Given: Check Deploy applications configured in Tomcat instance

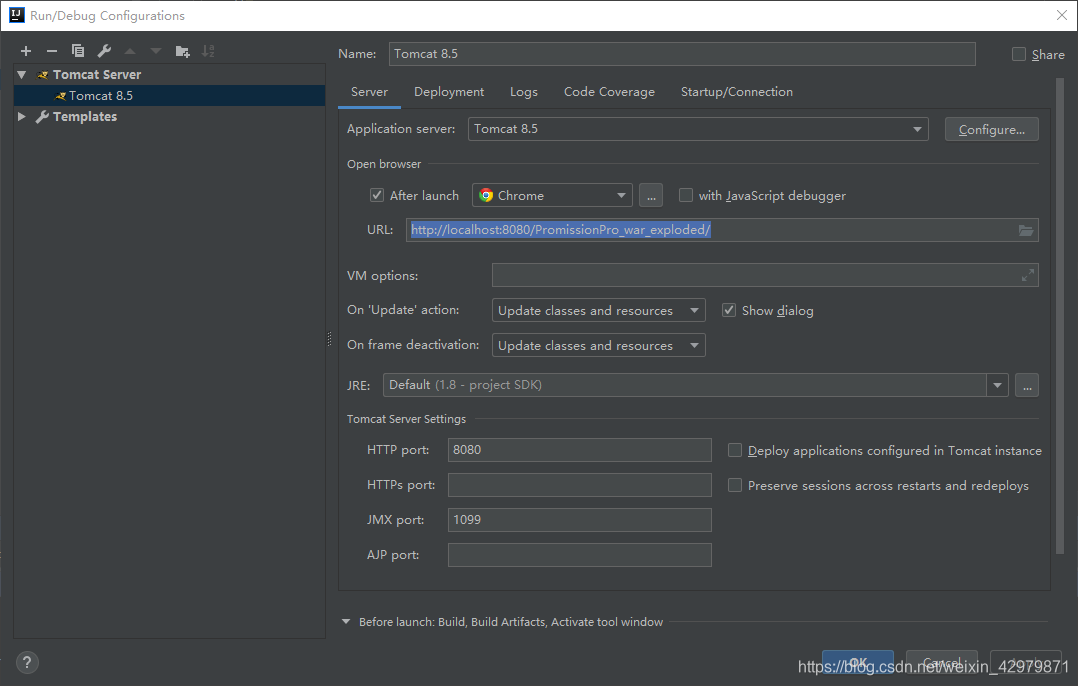Looking at the screenshot, I should coord(735,450).
